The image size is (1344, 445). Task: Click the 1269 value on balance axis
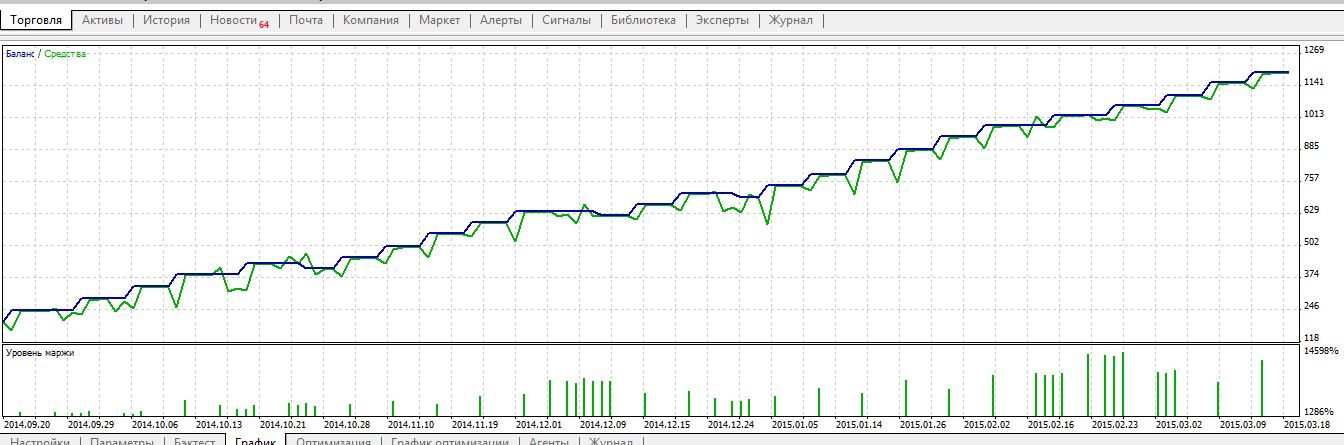1315,50
